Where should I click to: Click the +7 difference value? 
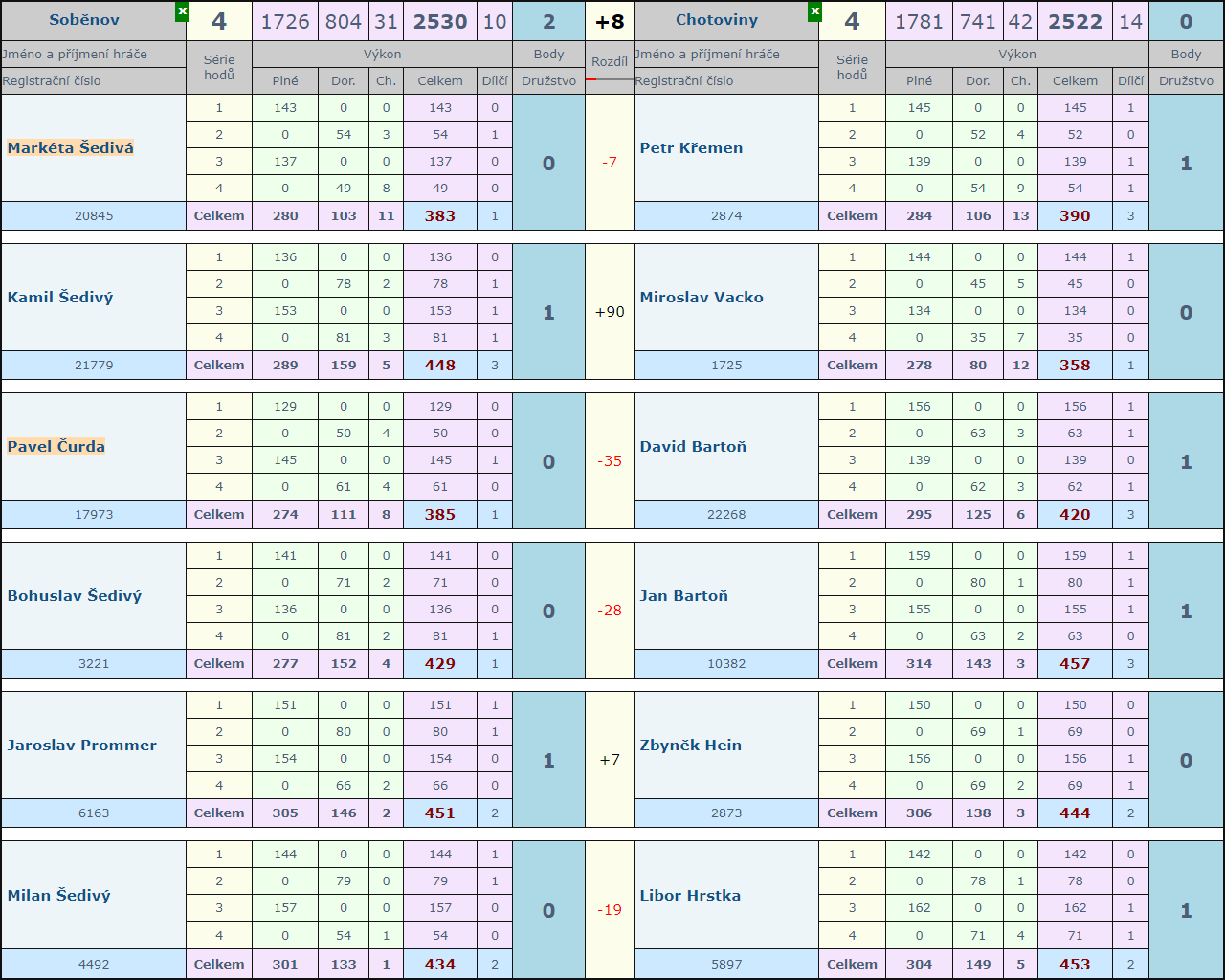[x=610, y=760]
